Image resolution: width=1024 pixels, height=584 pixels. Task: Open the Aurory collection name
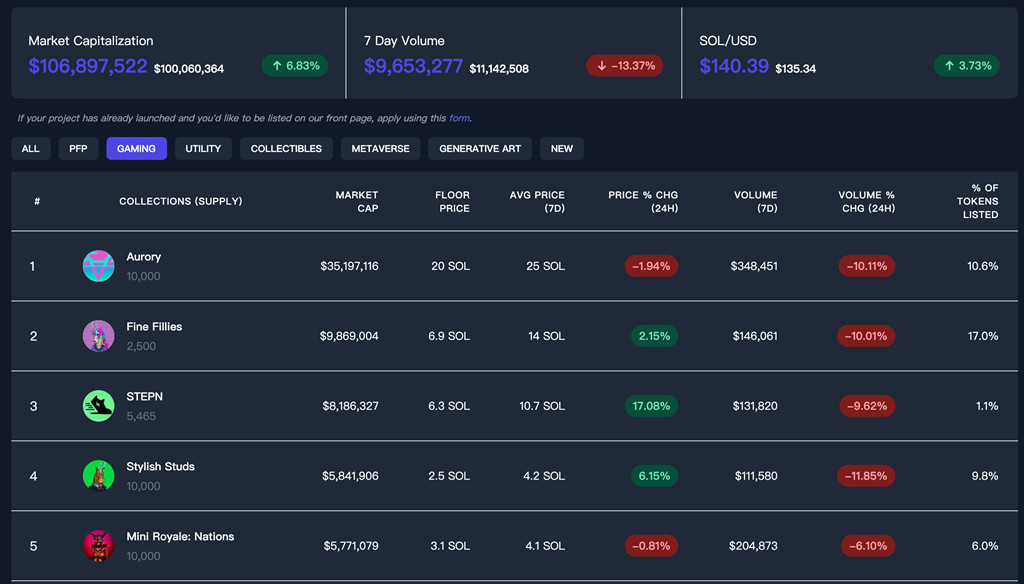[144, 257]
